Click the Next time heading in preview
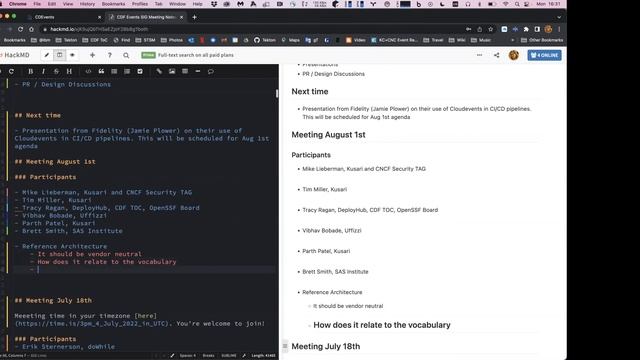Viewport: 640px width, 360px height. (310, 91)
